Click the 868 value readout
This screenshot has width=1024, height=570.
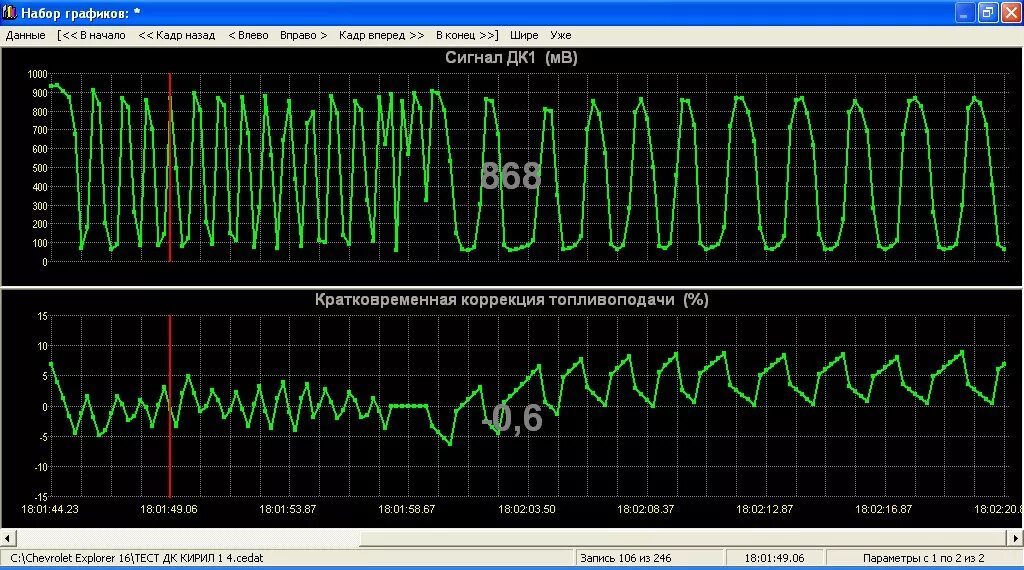coord(511,176)
